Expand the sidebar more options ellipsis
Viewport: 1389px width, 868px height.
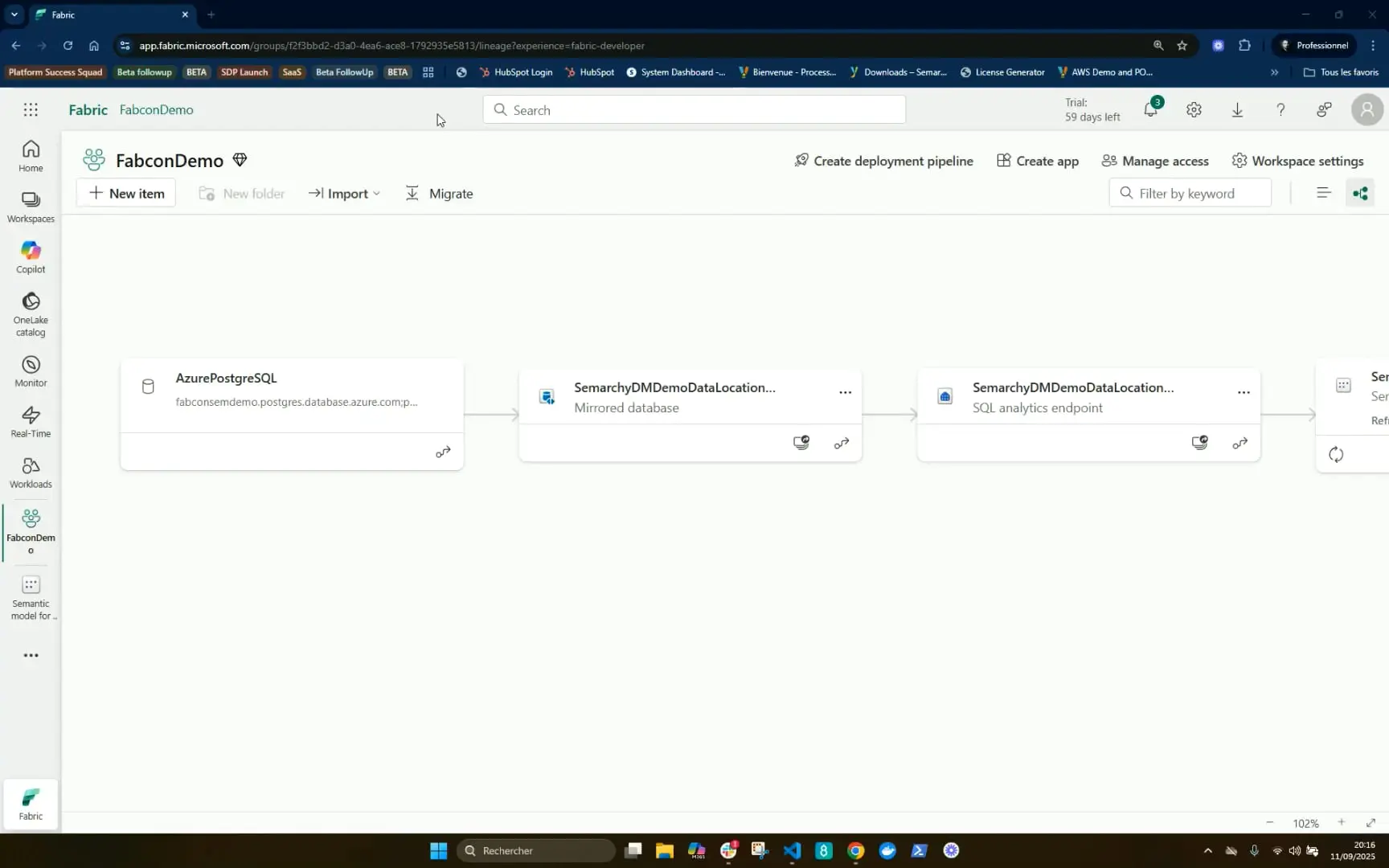coord(31,655)
